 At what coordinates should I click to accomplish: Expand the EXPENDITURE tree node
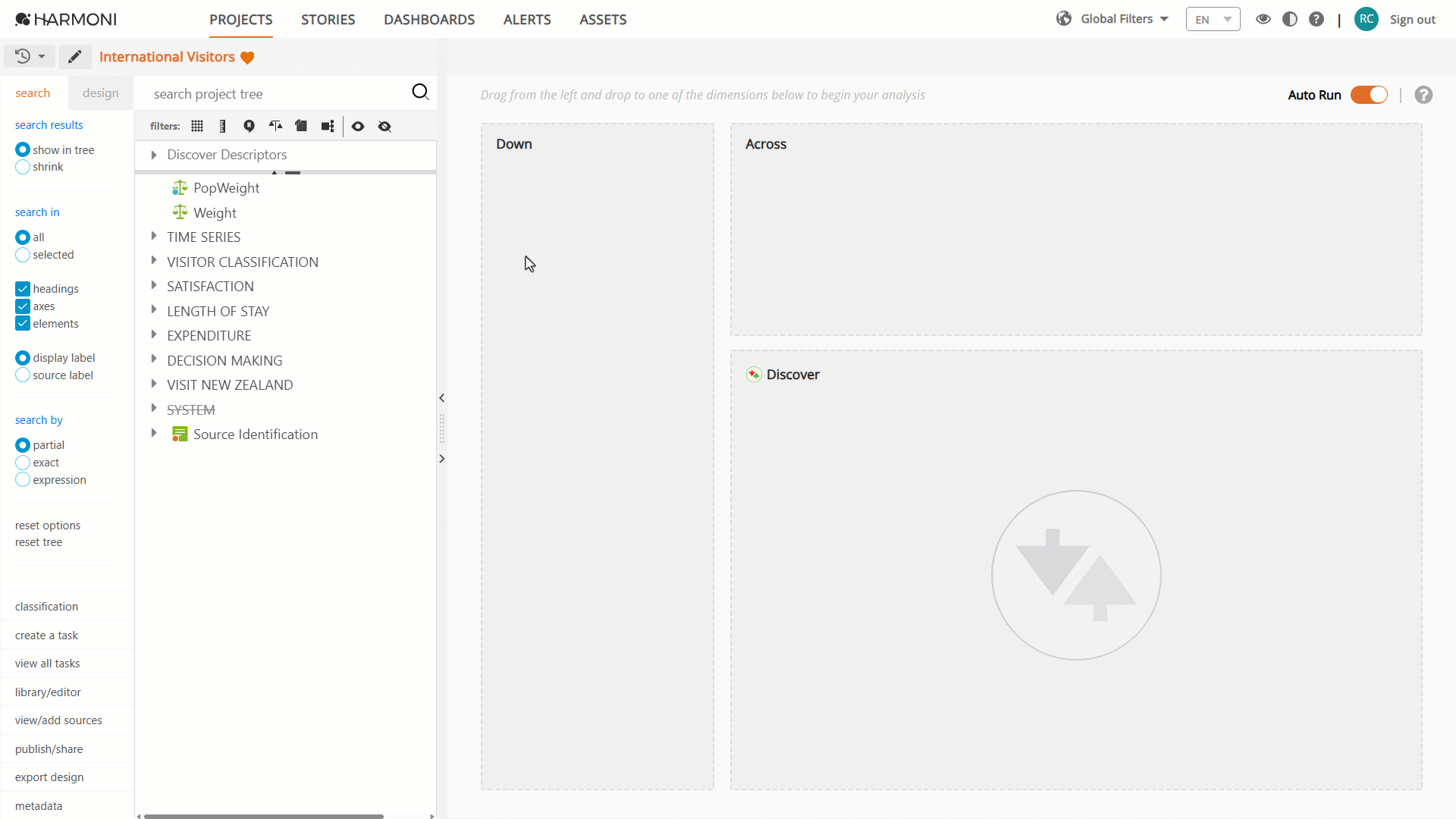[x=154, y=335]
